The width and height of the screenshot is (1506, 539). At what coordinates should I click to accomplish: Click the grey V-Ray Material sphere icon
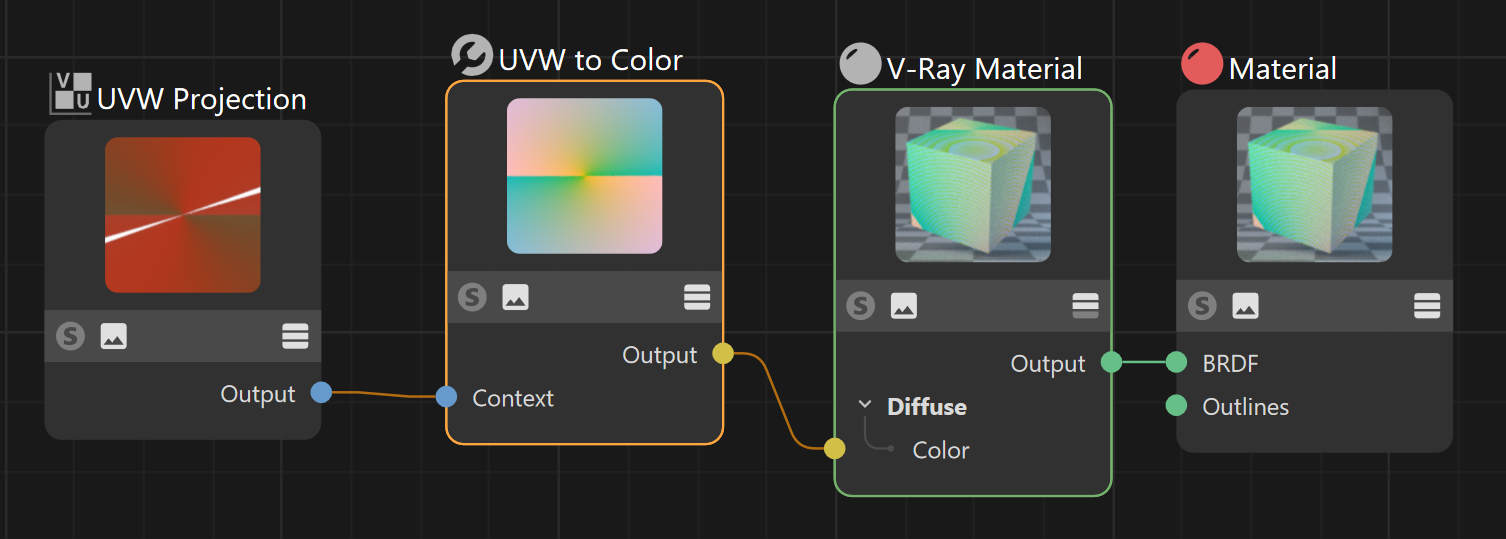pos(860,64)
